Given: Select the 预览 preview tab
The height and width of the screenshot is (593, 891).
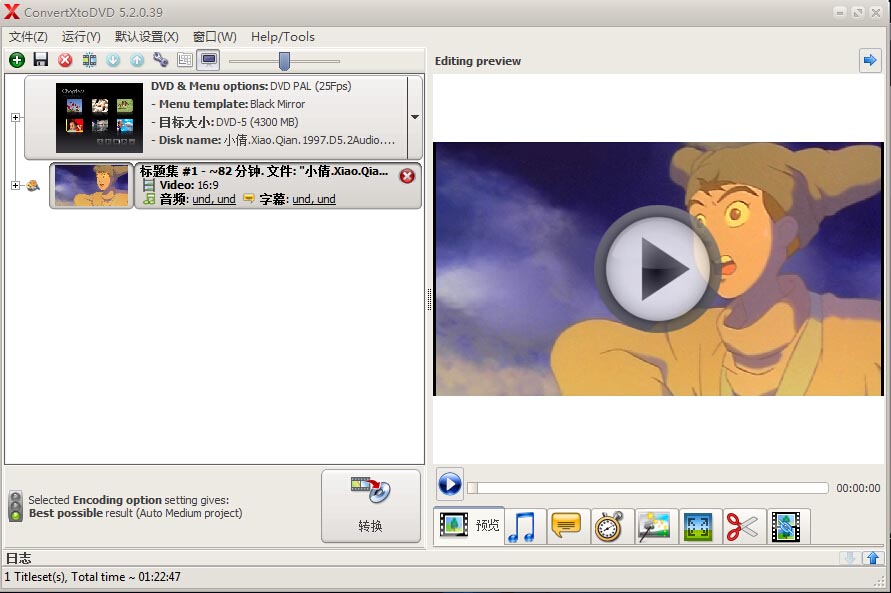Looking at the screenshot, I should click(469, 525).
